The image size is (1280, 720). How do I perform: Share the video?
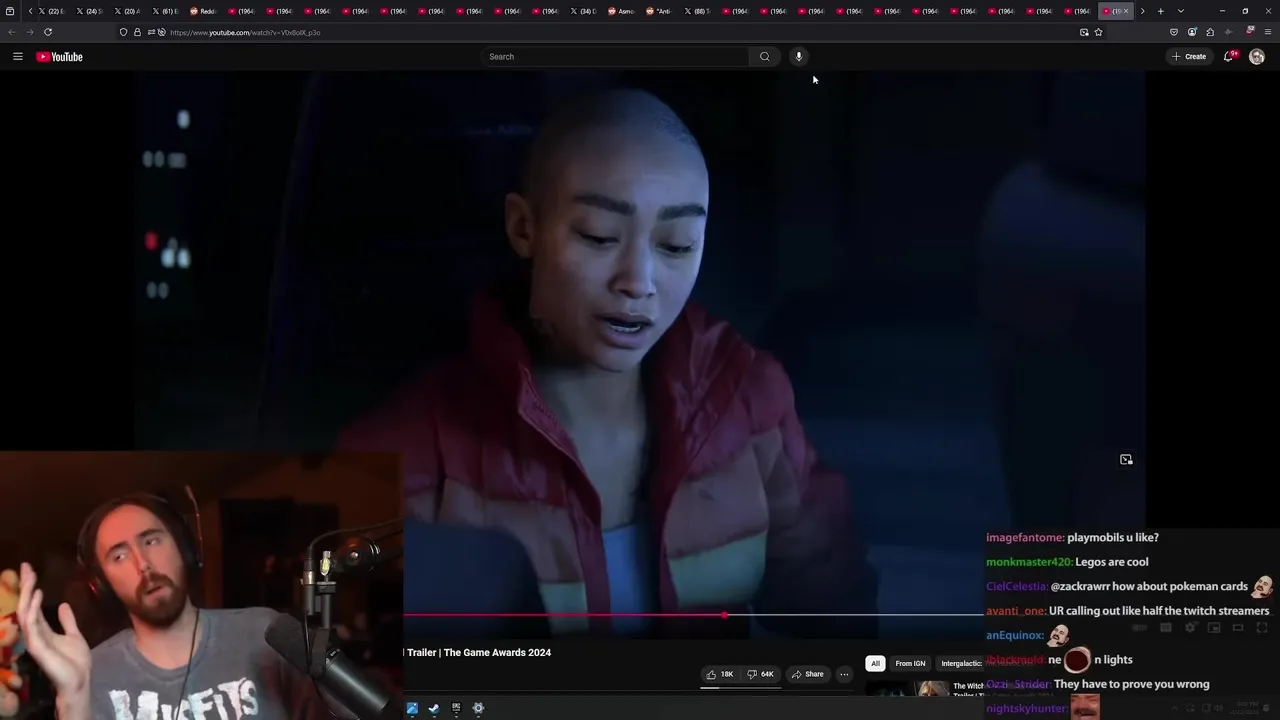pos(807,674)
